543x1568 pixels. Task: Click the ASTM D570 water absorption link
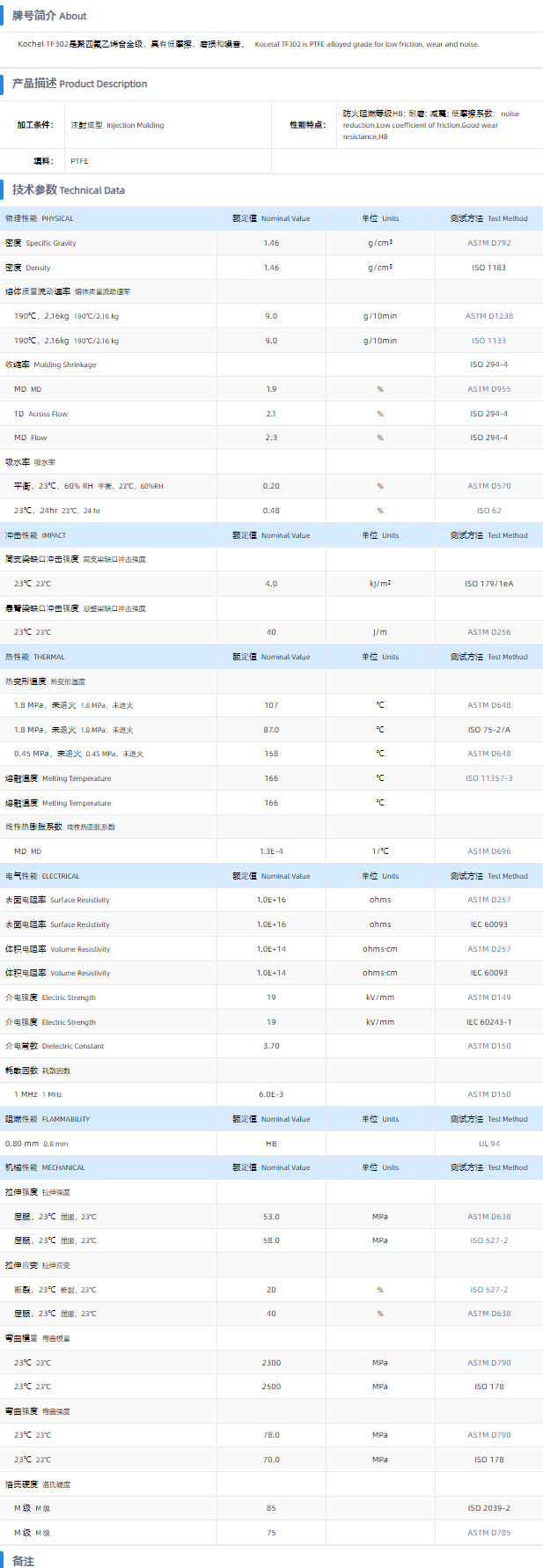(x=488, y=486)
